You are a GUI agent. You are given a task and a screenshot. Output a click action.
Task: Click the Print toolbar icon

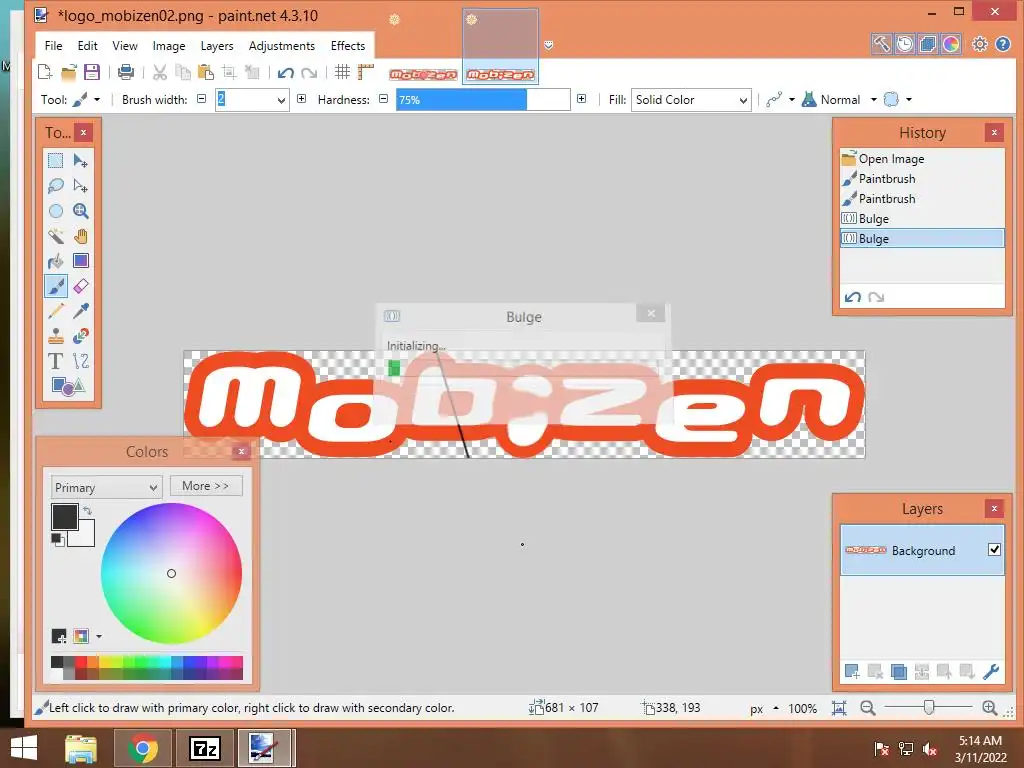click(x=125, y=72)
